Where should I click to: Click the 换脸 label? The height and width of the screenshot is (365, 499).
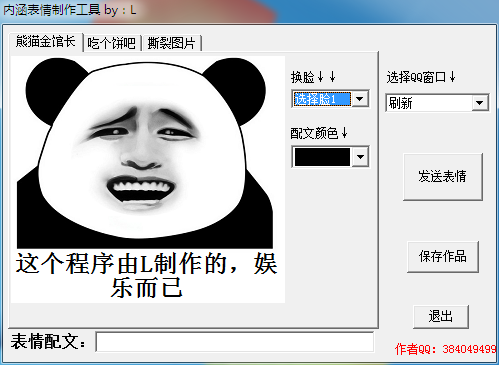click(x=313, y=77)
